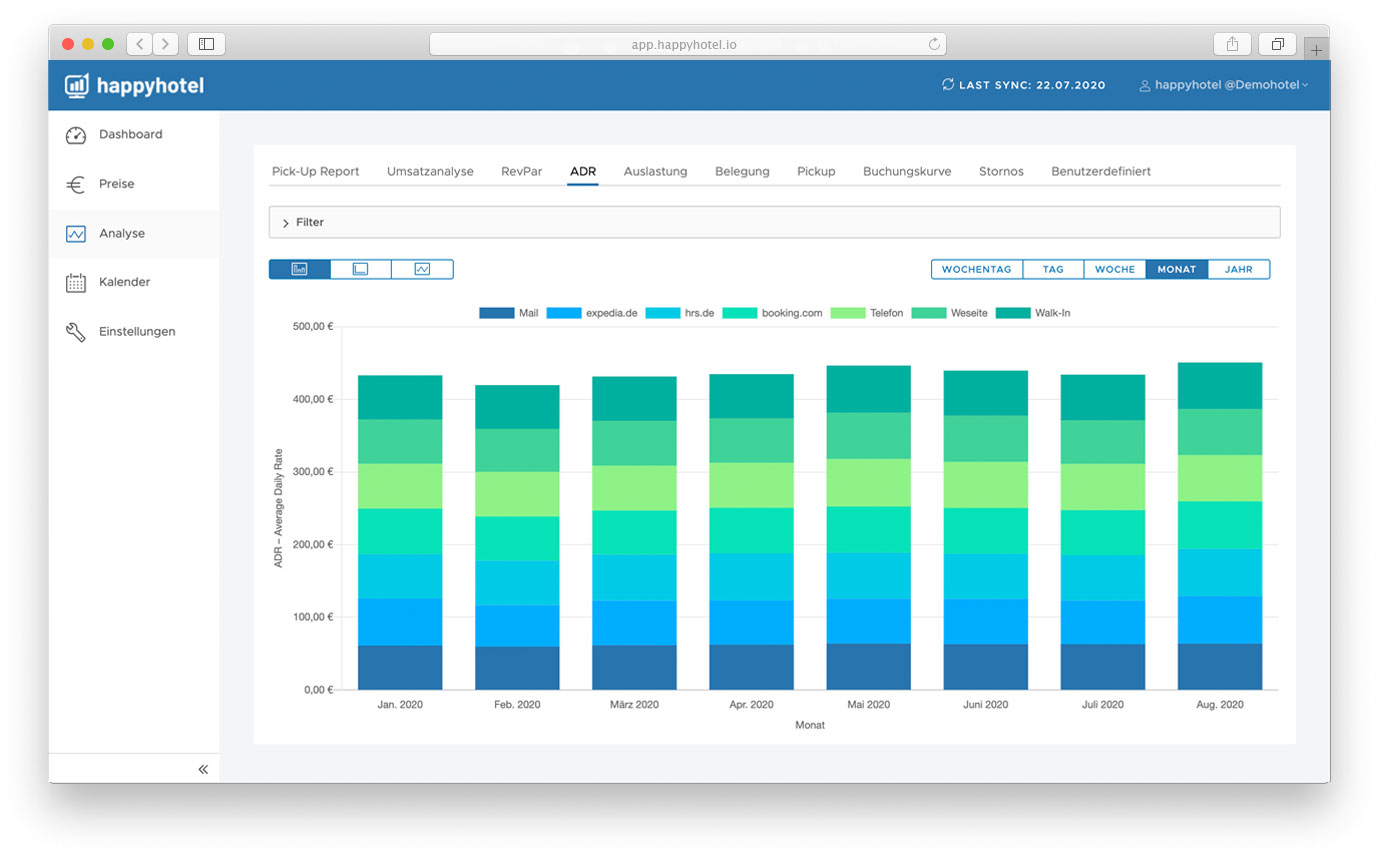Open a new browser tab

point(1316,49)
